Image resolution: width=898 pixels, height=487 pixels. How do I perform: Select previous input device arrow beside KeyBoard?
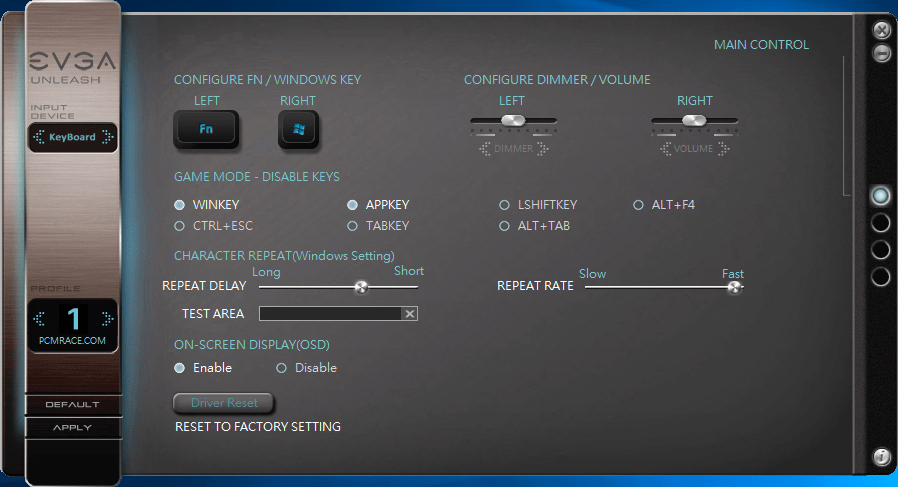[39, 137]
